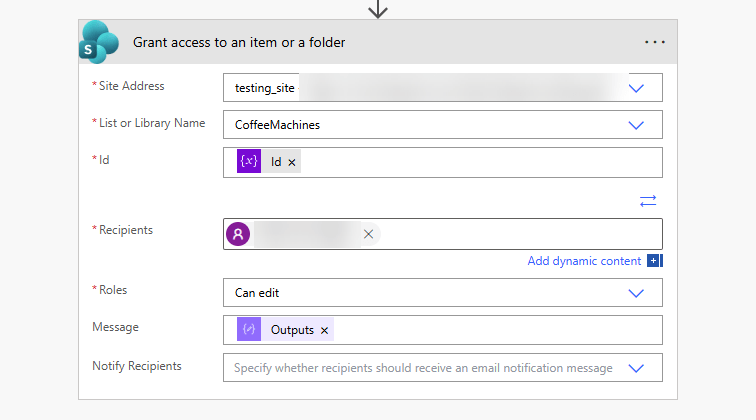756x420 pixels.
Task: Click the SharePoint action icon in header
Action: (x=100, y=42)
